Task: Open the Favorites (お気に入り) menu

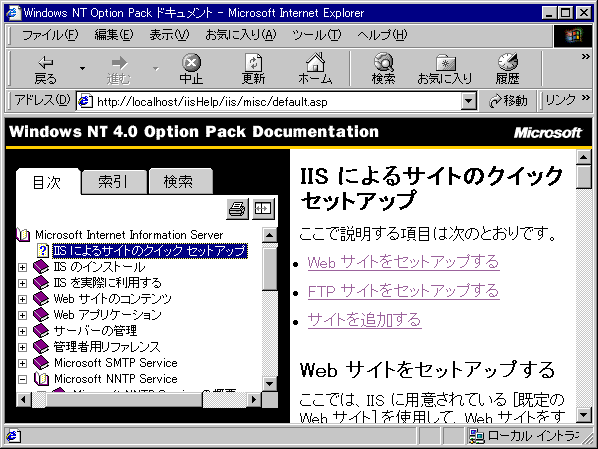Action: coord(240,35)
